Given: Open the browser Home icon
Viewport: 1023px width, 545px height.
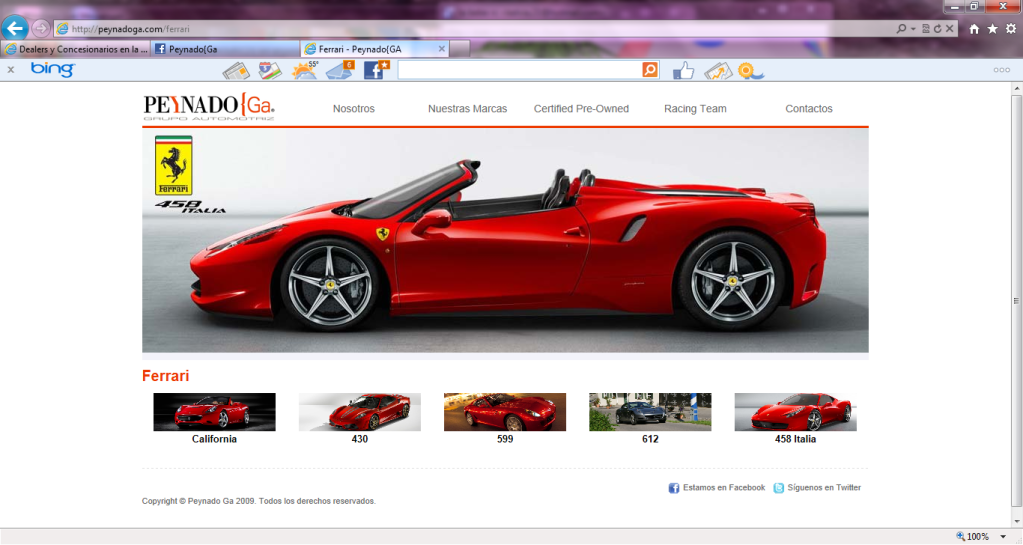Looking at the screenshot, I should 974,29.
